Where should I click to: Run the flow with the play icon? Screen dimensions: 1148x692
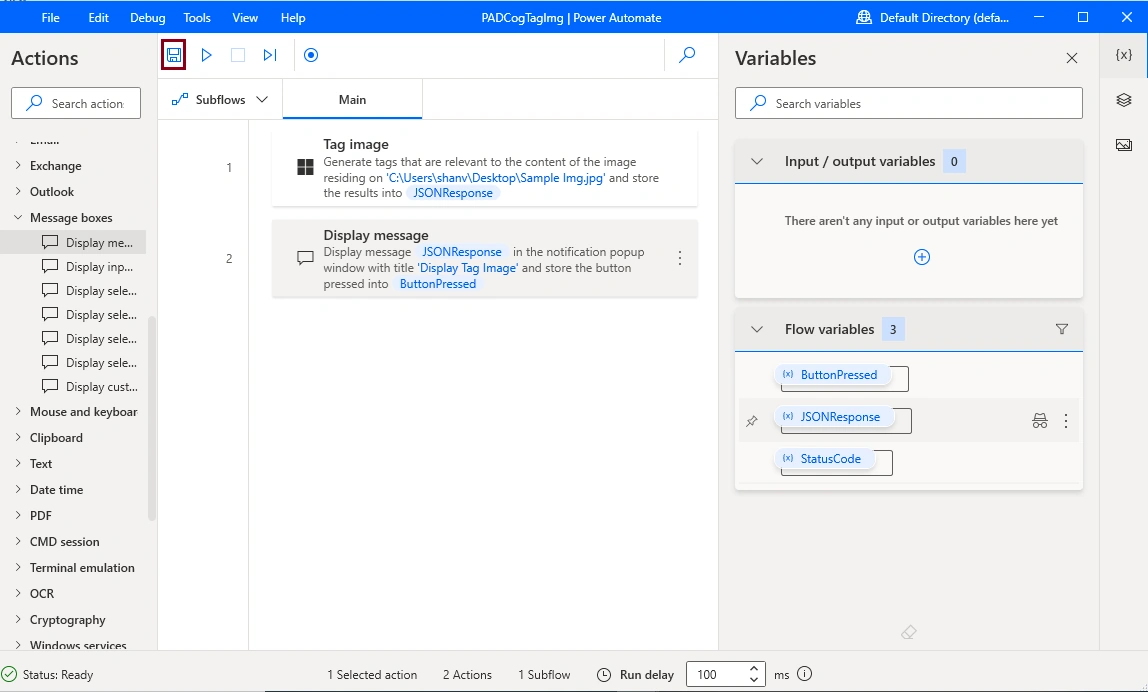click(x=206, y=55)
